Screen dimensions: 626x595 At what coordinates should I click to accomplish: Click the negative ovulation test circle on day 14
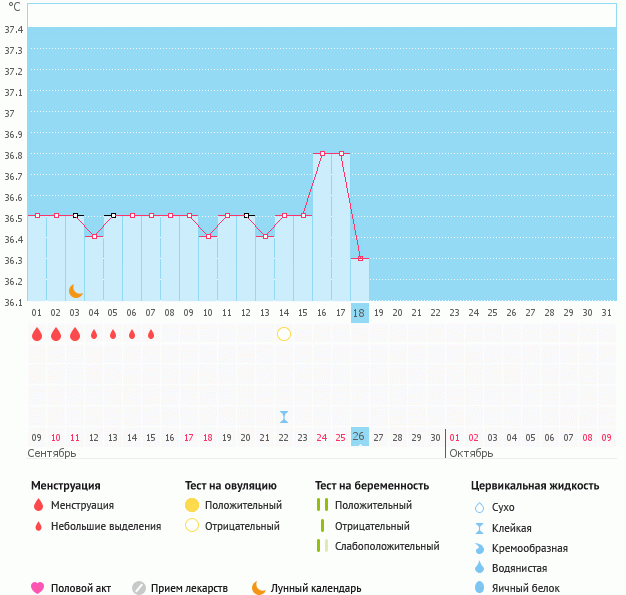pyautogui.click(x=284, y=334)
